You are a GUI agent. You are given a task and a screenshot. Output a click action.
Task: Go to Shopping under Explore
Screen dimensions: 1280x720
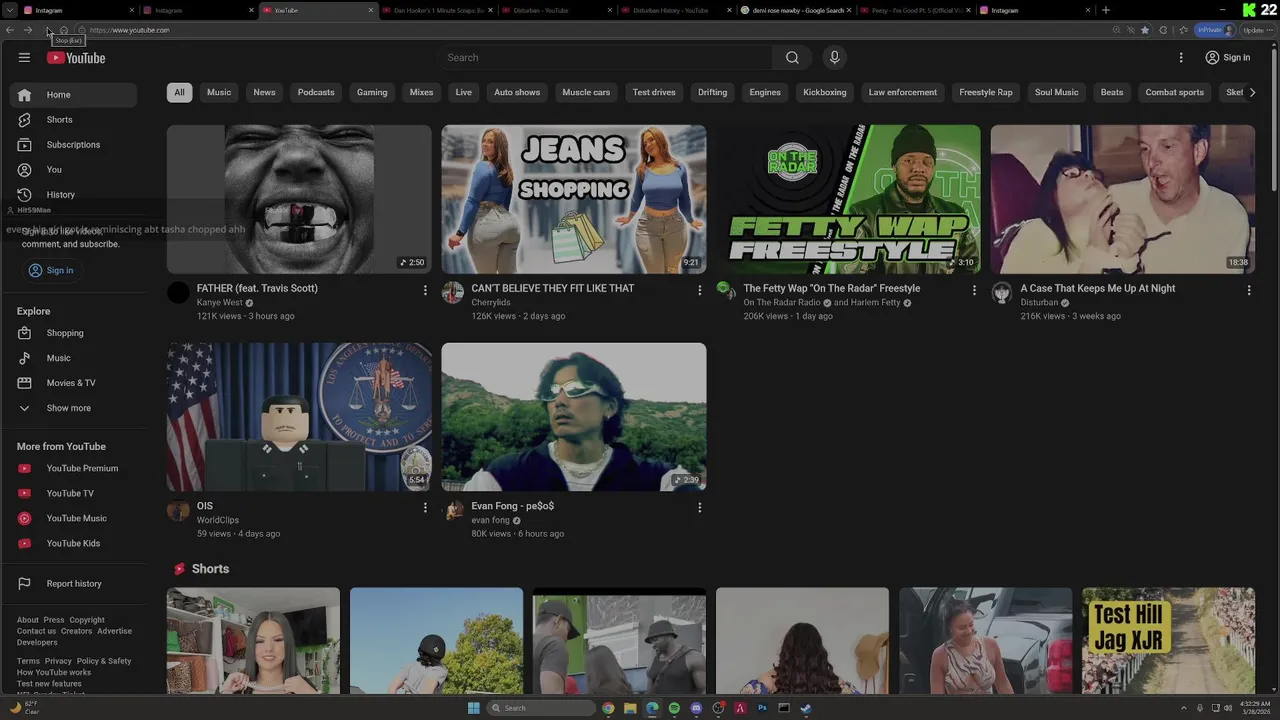[73, 333]
